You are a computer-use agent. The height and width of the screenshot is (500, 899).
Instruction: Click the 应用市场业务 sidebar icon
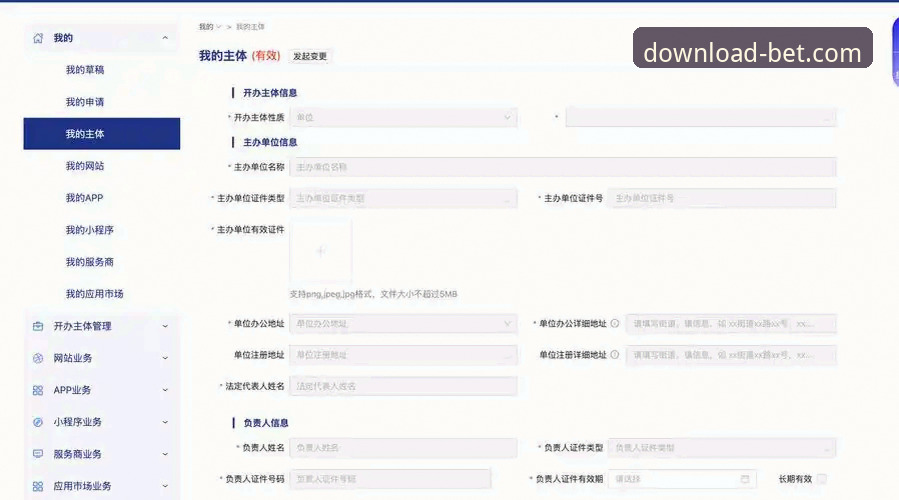point(38,486)
